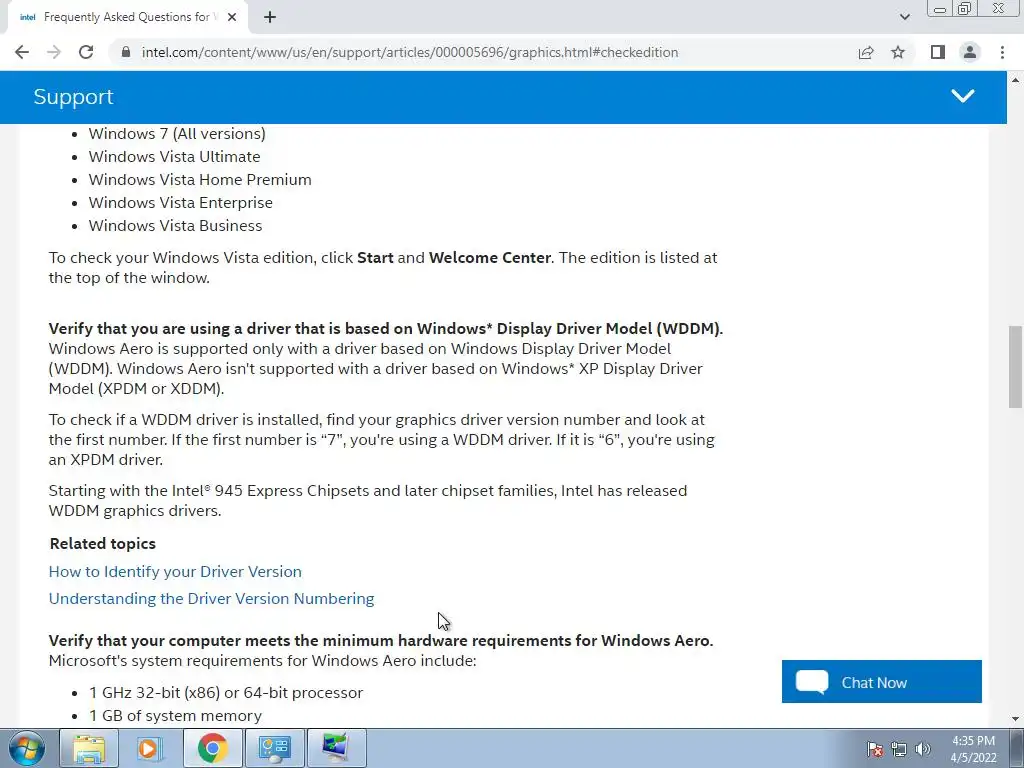
Task: Click the Support header title
Action: click(73, 97)
